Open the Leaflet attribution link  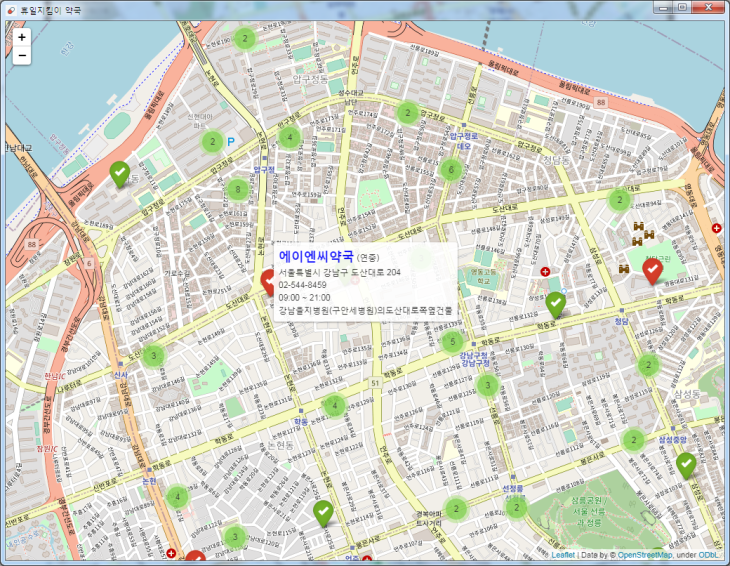point(563,554)
